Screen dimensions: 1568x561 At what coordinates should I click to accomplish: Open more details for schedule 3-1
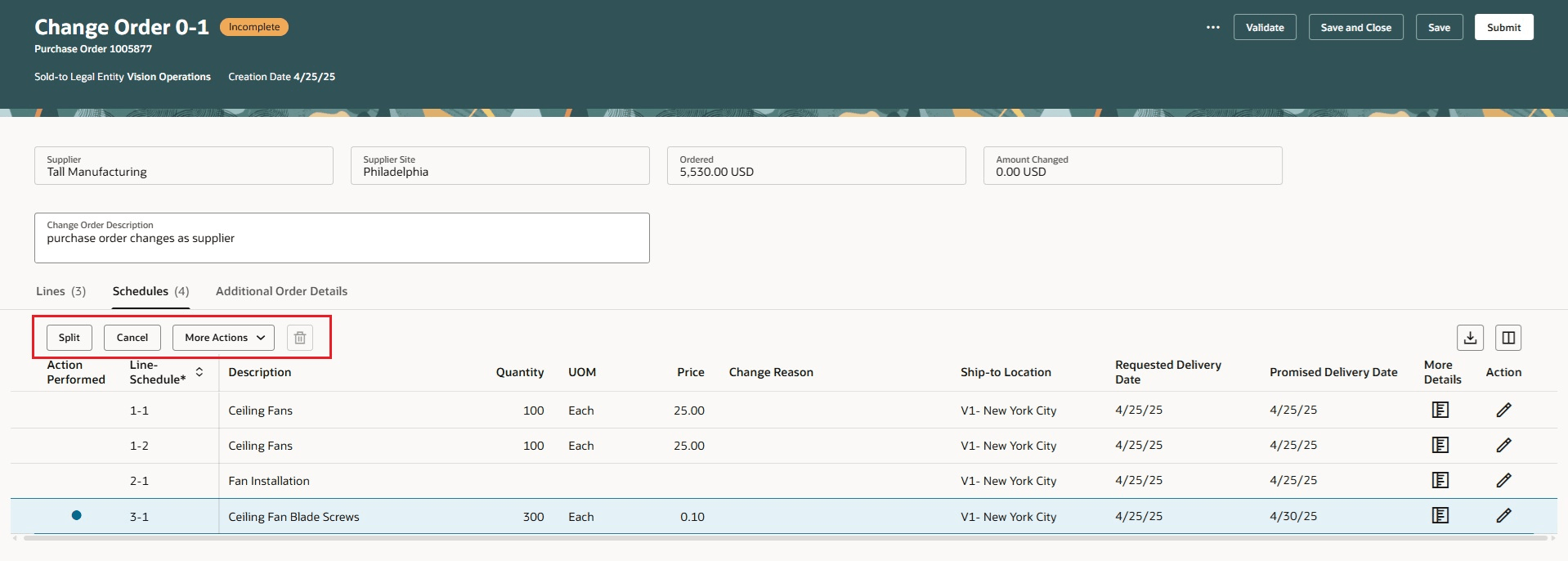coord(1440,515)
